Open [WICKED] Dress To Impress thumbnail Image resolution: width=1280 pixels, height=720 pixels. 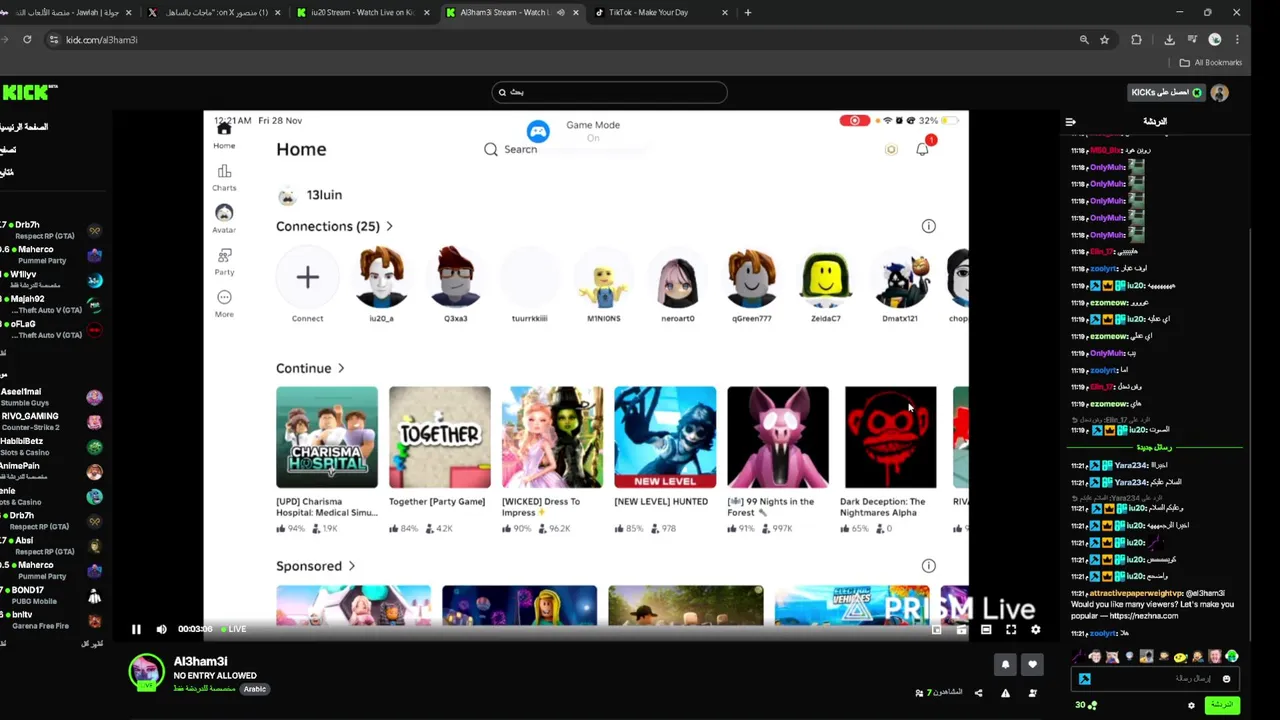click(x=553, y=437)
